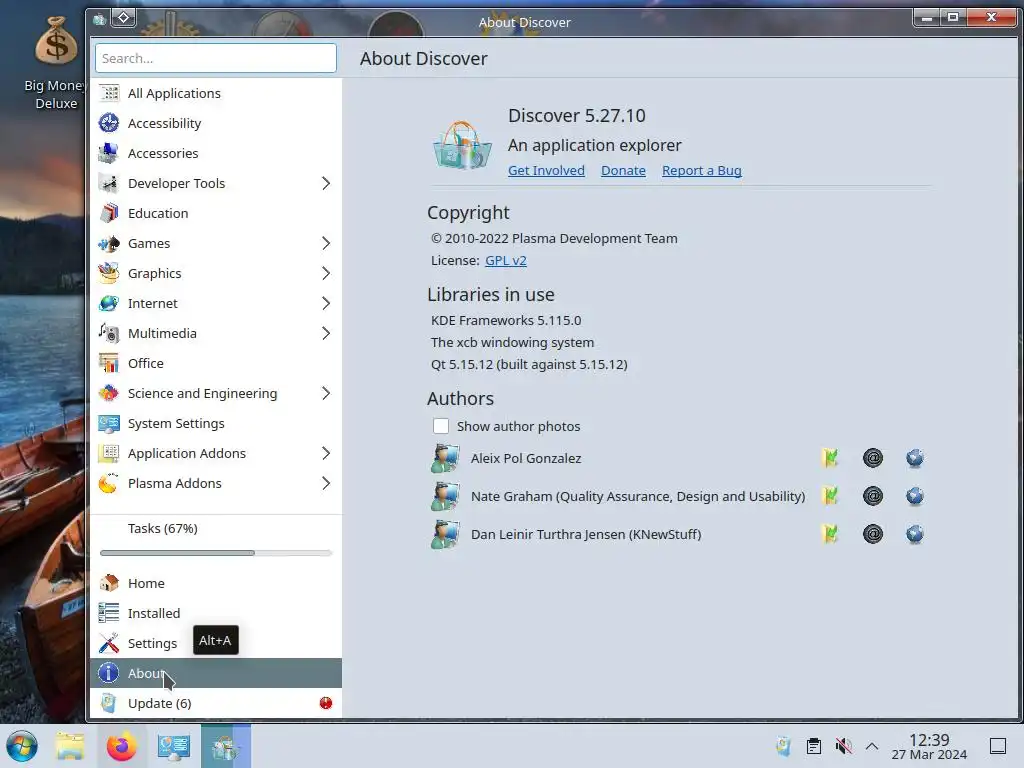
Task: Email Aleix Pol Gonzalez via @ icon
Action: click(872, 458)
